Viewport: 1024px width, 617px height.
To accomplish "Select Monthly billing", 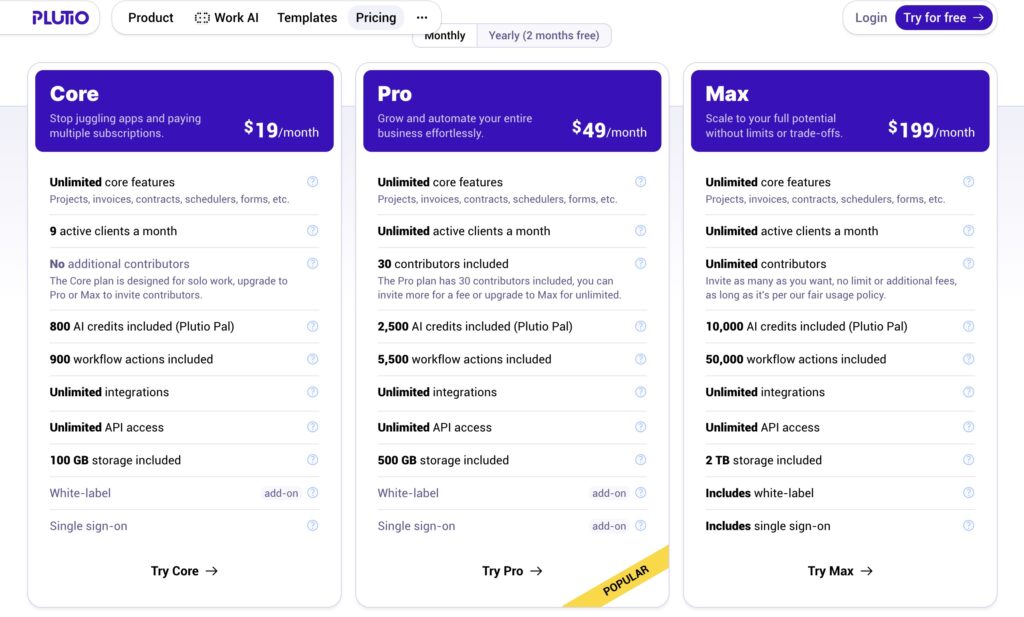I will click(443, 35).
